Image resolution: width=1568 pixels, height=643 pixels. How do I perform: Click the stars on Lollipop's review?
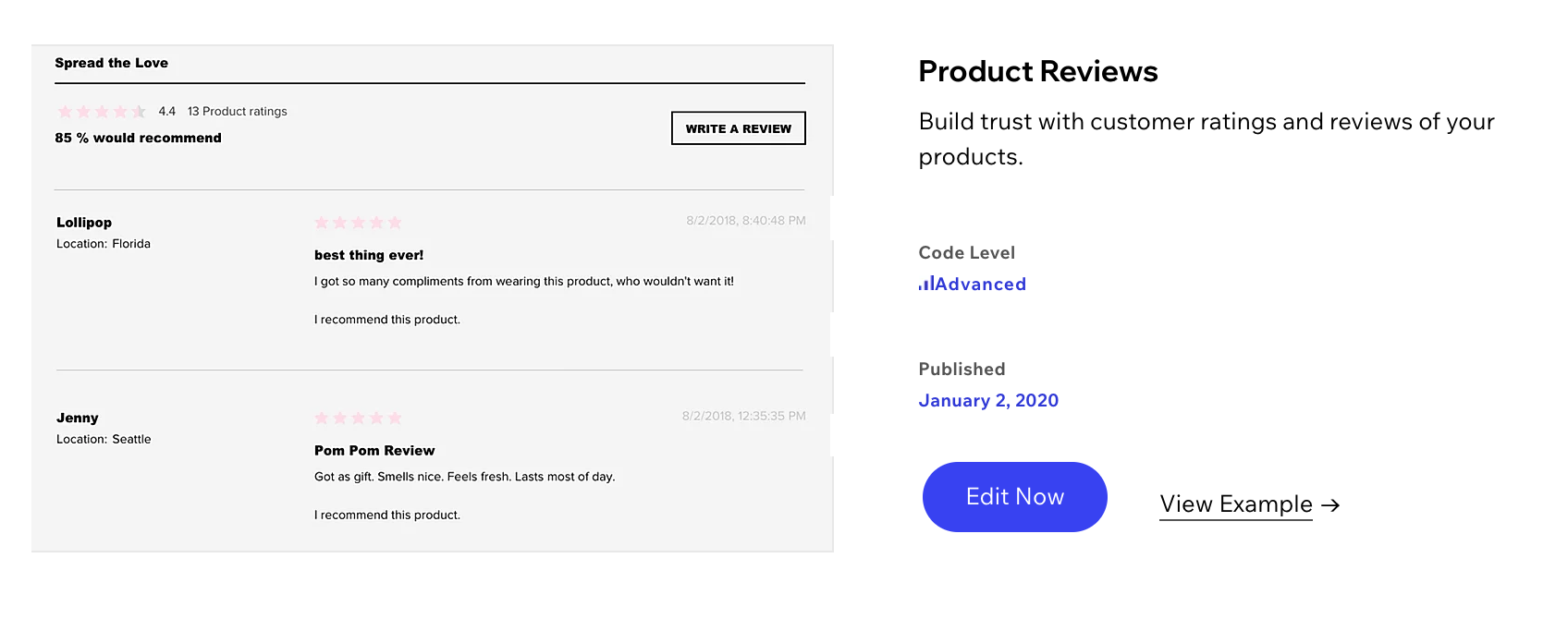tap(358, 223)
